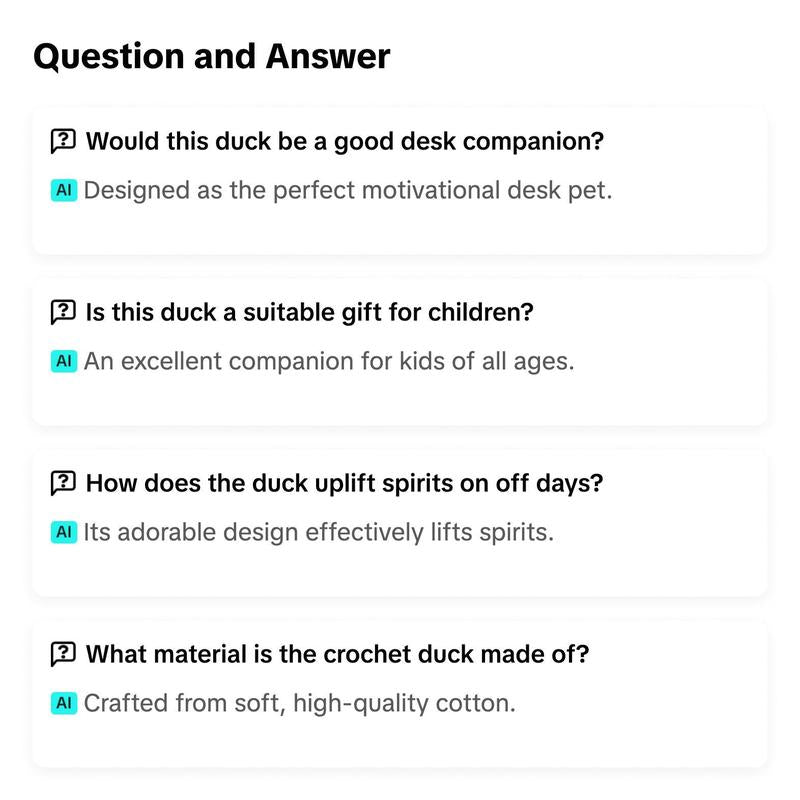Open "Is this duck a suitable gift for children?"

point(310,312)
